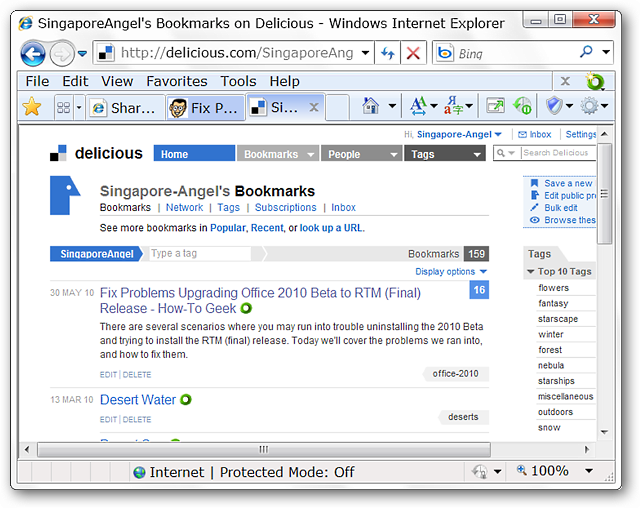Image resolution: width=640 pixels, height=508 pixels.
Task: Switch to the 'Shar...' tab
Action: (125, 108)
